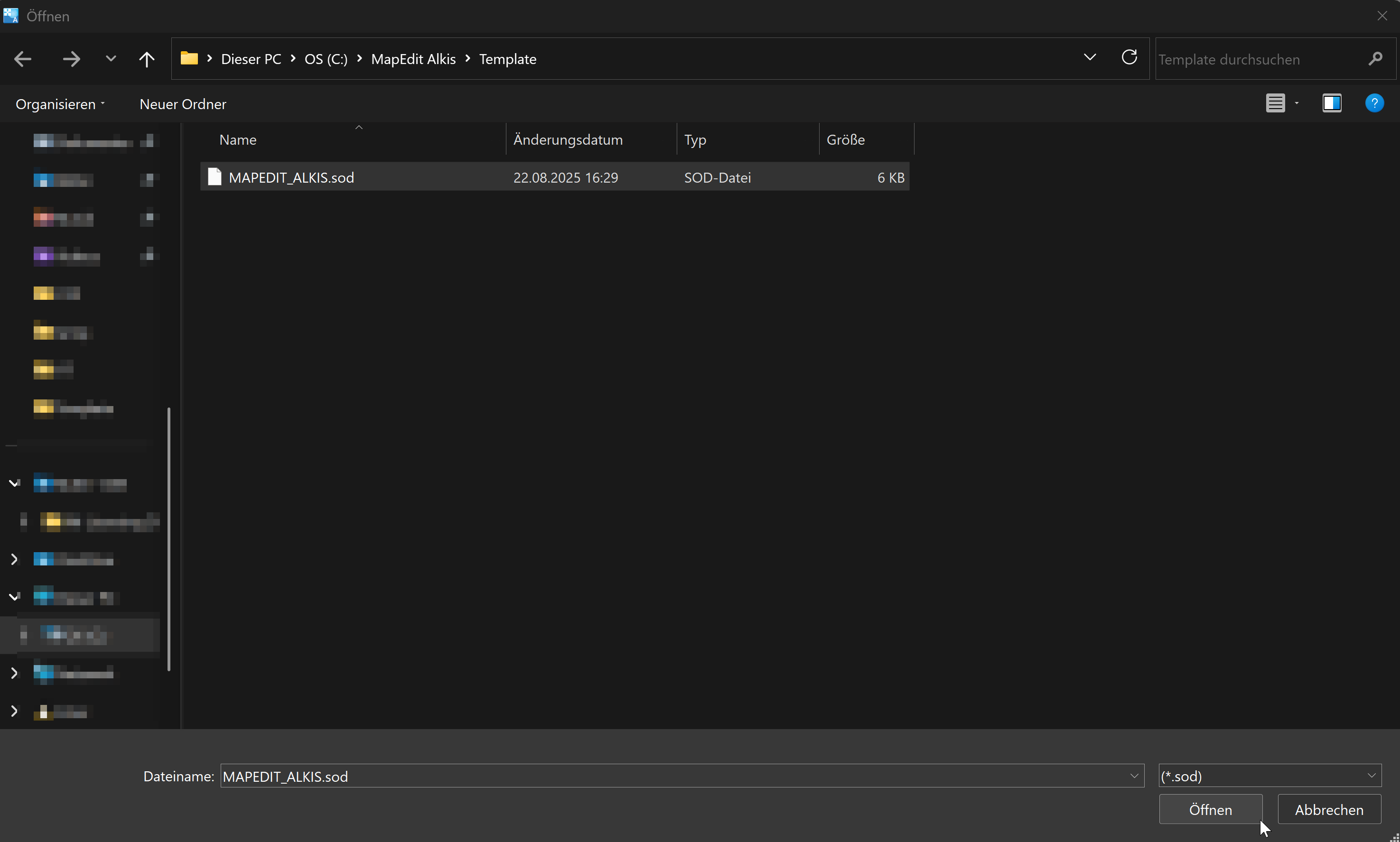
Task: Click the folder icon in address bar
Action: tap(189, 59)
